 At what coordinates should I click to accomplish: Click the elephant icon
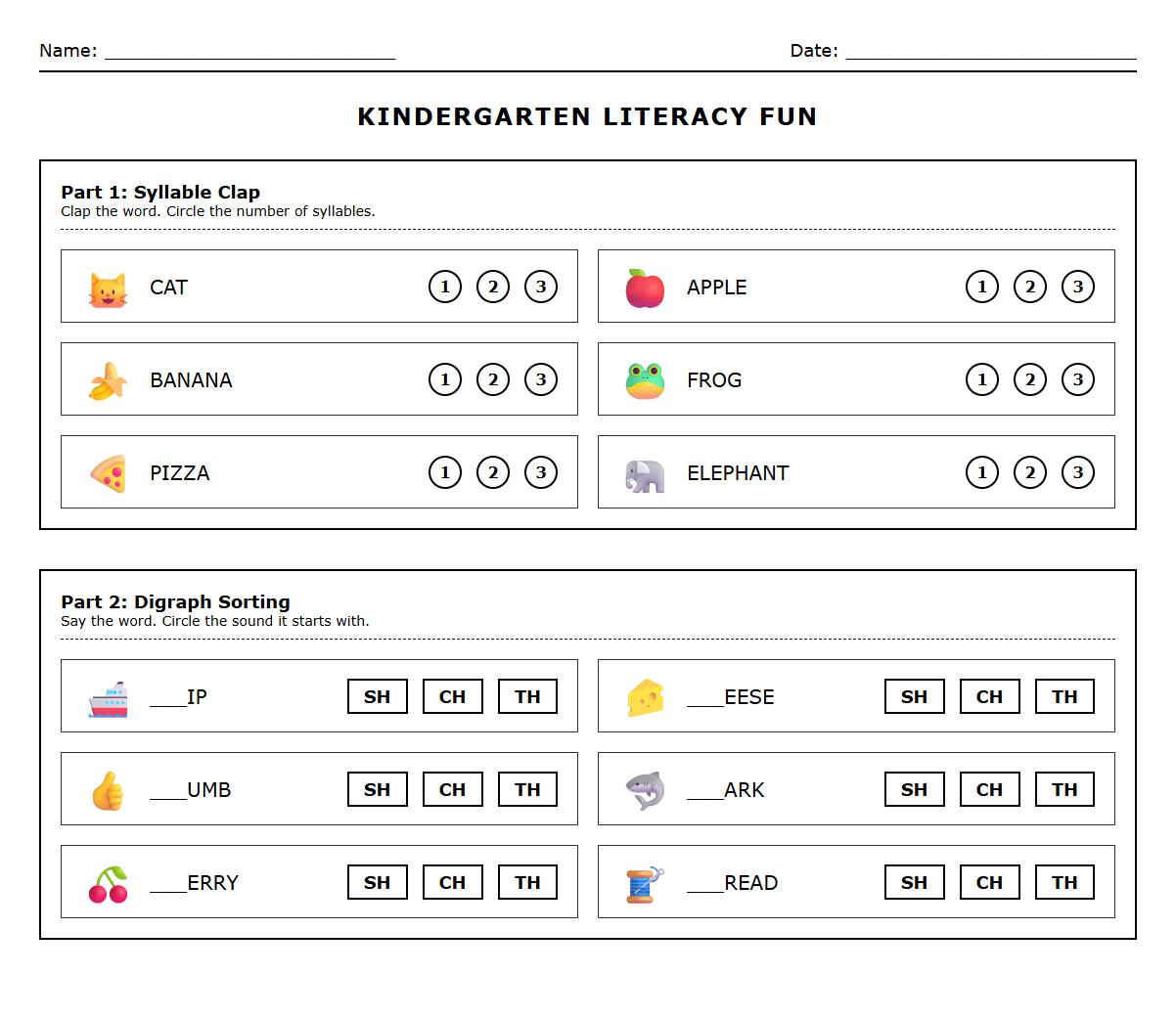click(645, 474)
